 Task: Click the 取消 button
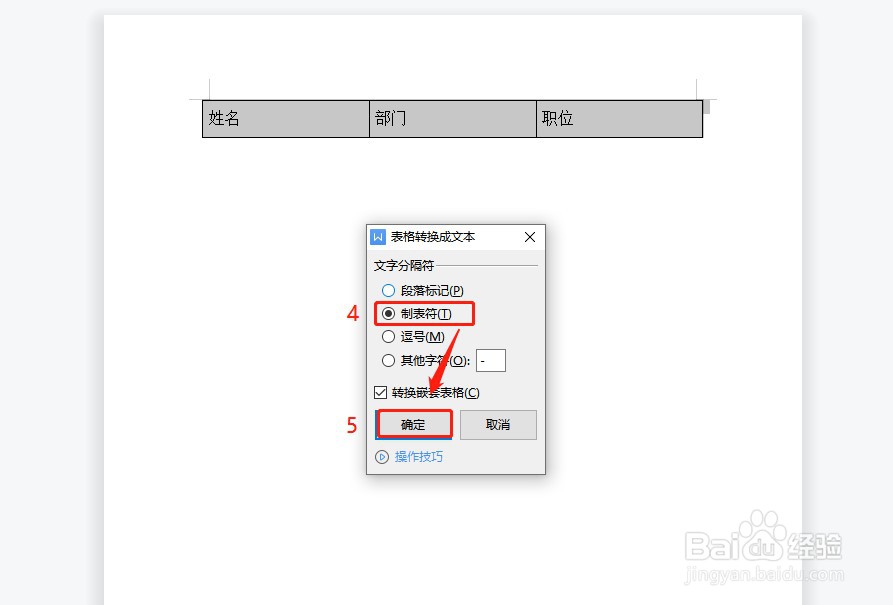[498, 425]
